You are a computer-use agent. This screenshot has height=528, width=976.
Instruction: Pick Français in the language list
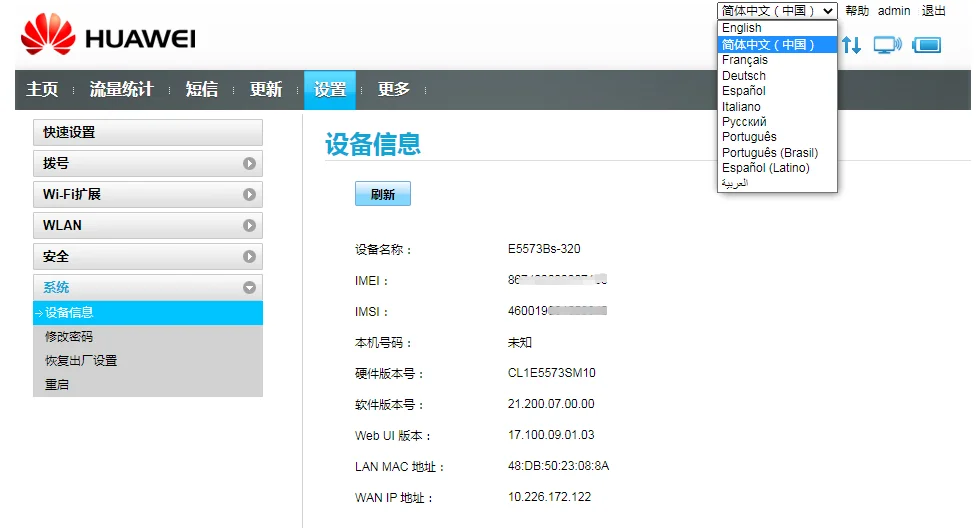(777, 60)
